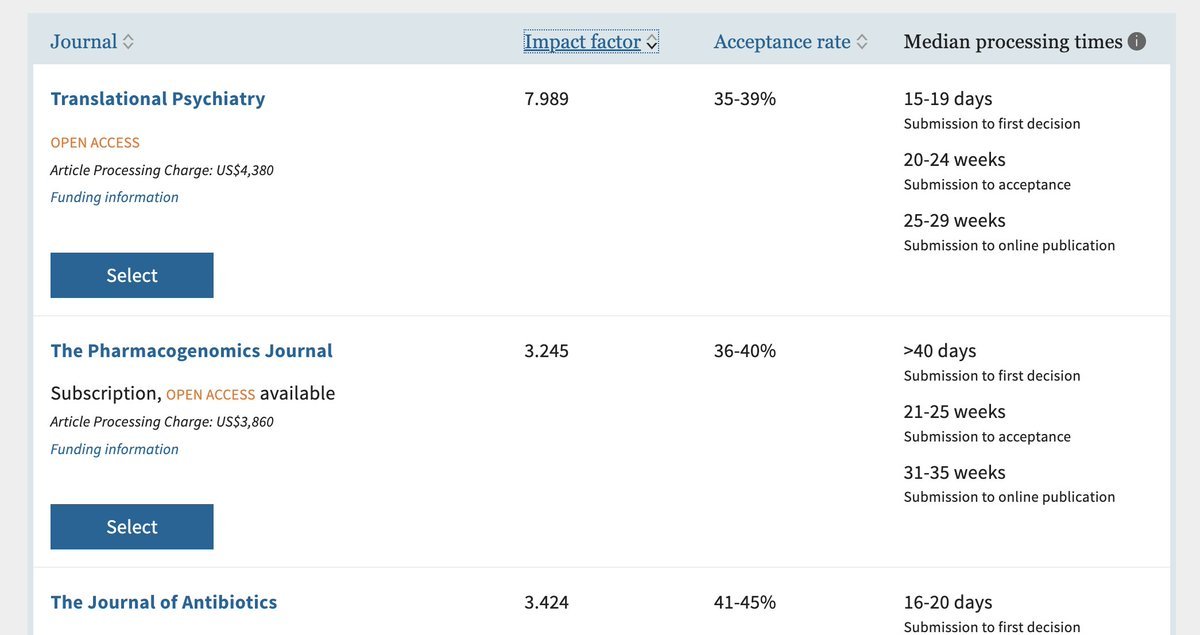This screenshot has height=635, width=1200.
Task: Open the Translational Psychiatry journal link
Action: (x=158, y=99)
